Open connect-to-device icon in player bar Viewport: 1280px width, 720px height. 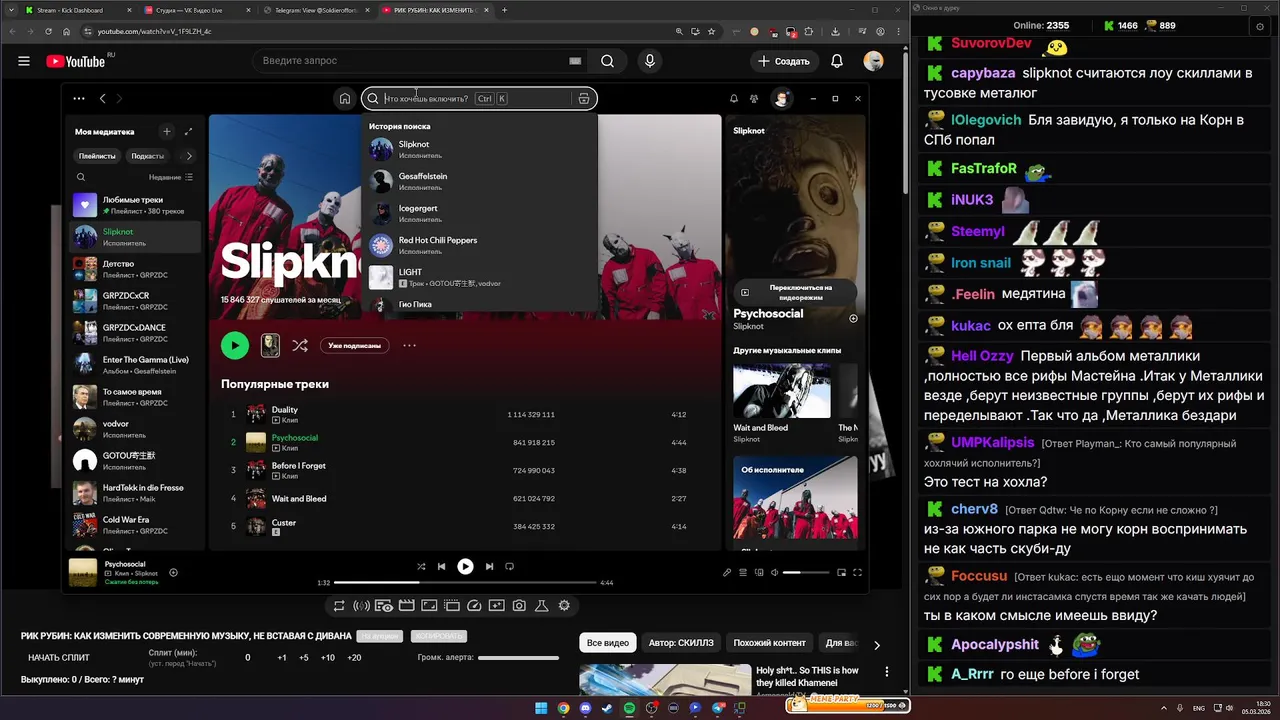point(760,572)
